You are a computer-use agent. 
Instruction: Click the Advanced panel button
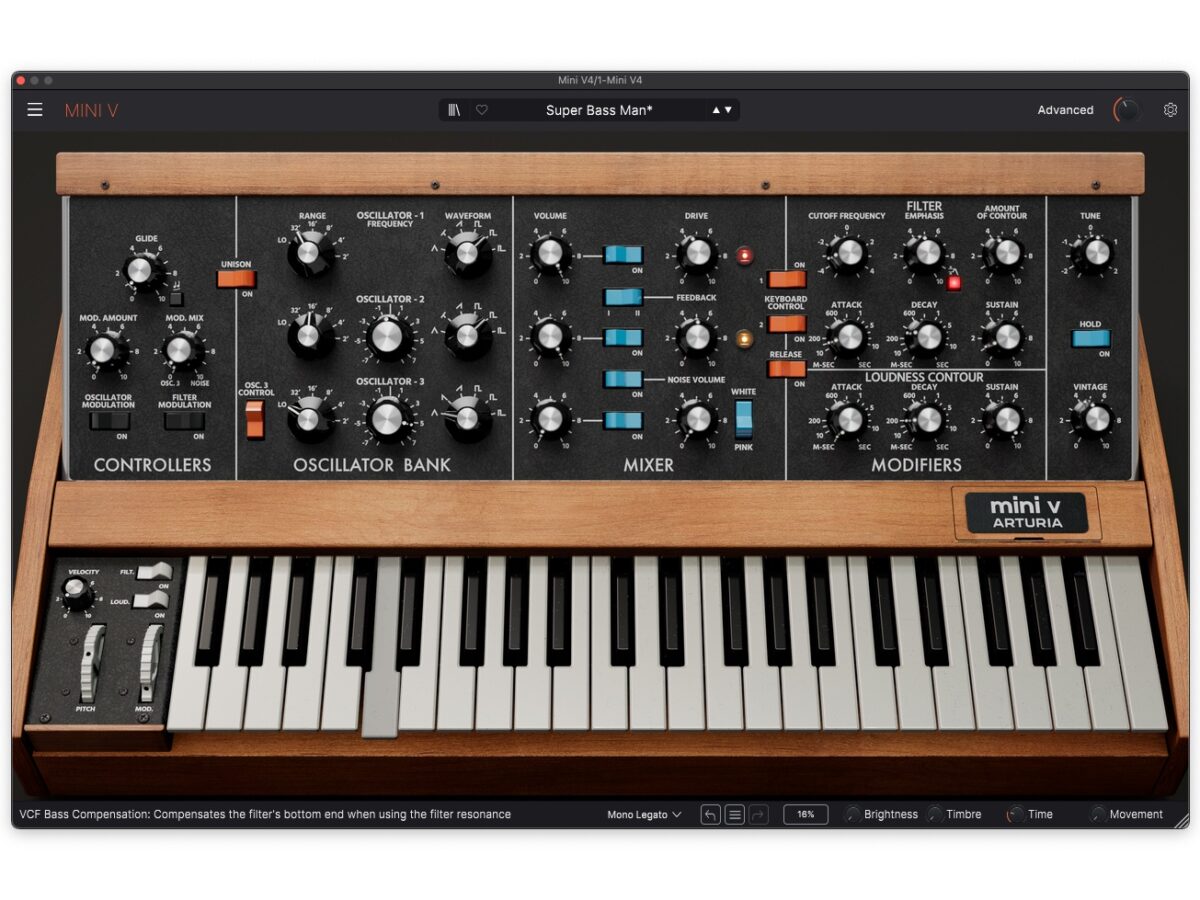1065,110
